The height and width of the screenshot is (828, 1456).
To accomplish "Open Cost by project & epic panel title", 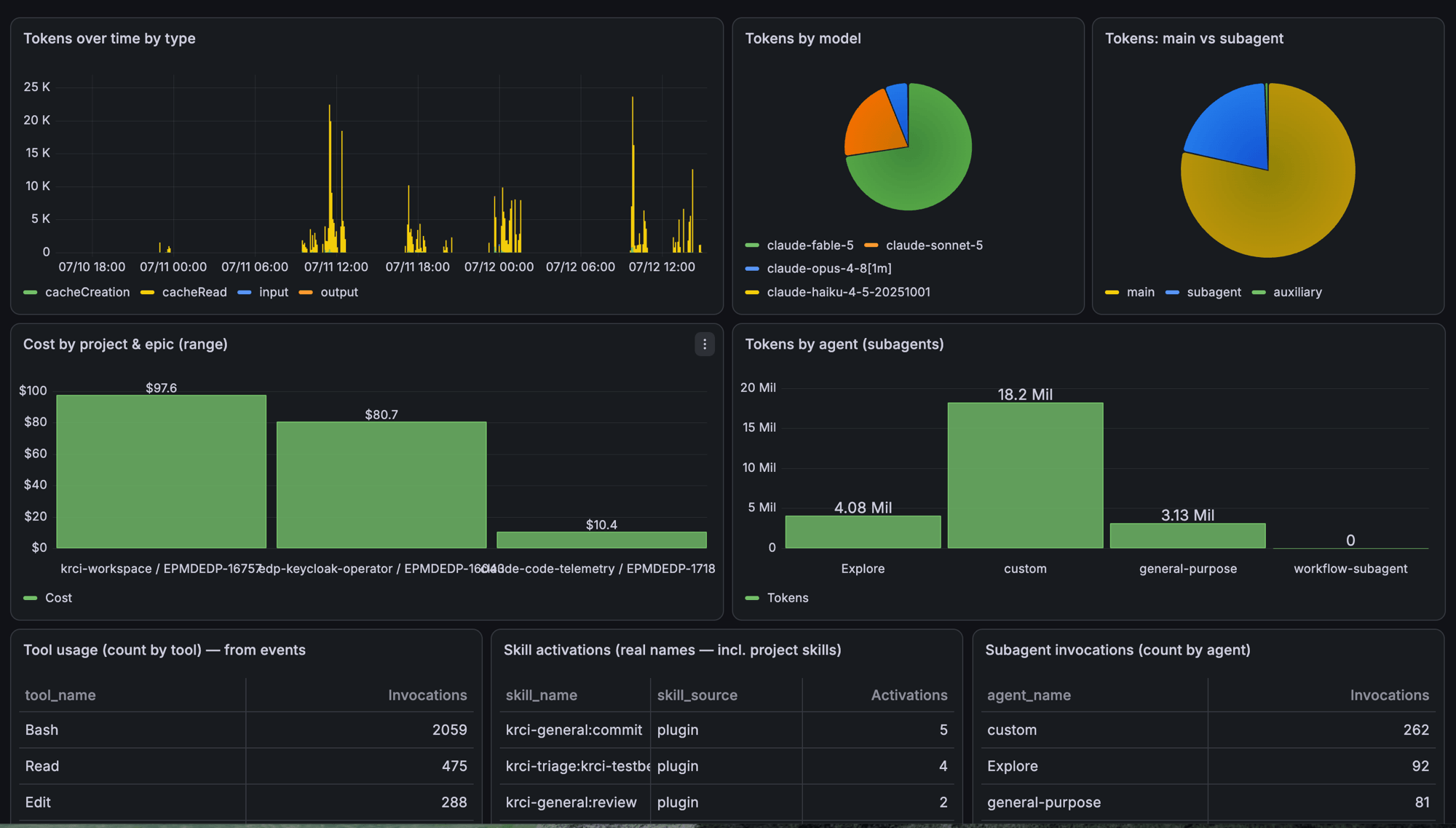I will coord(125,344).
